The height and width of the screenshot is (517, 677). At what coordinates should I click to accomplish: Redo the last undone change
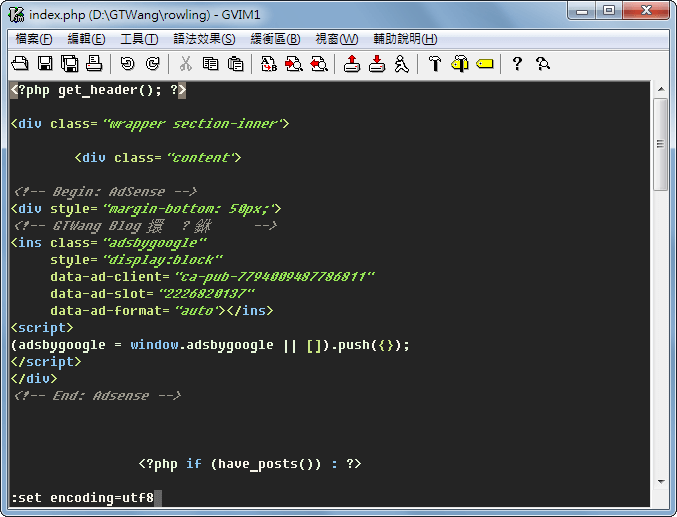[152, 64]
